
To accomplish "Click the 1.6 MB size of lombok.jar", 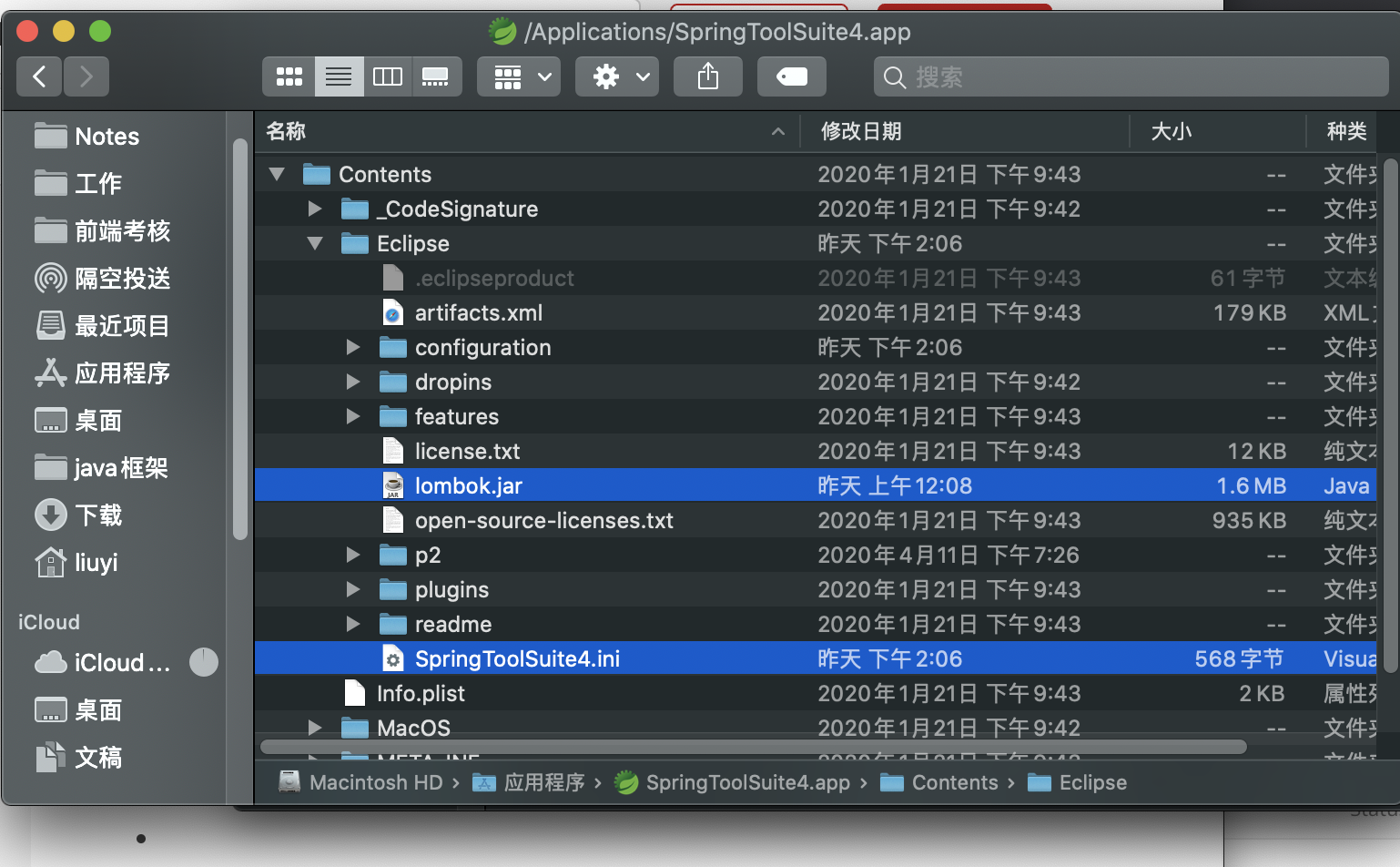I will tap(1251, 485).
